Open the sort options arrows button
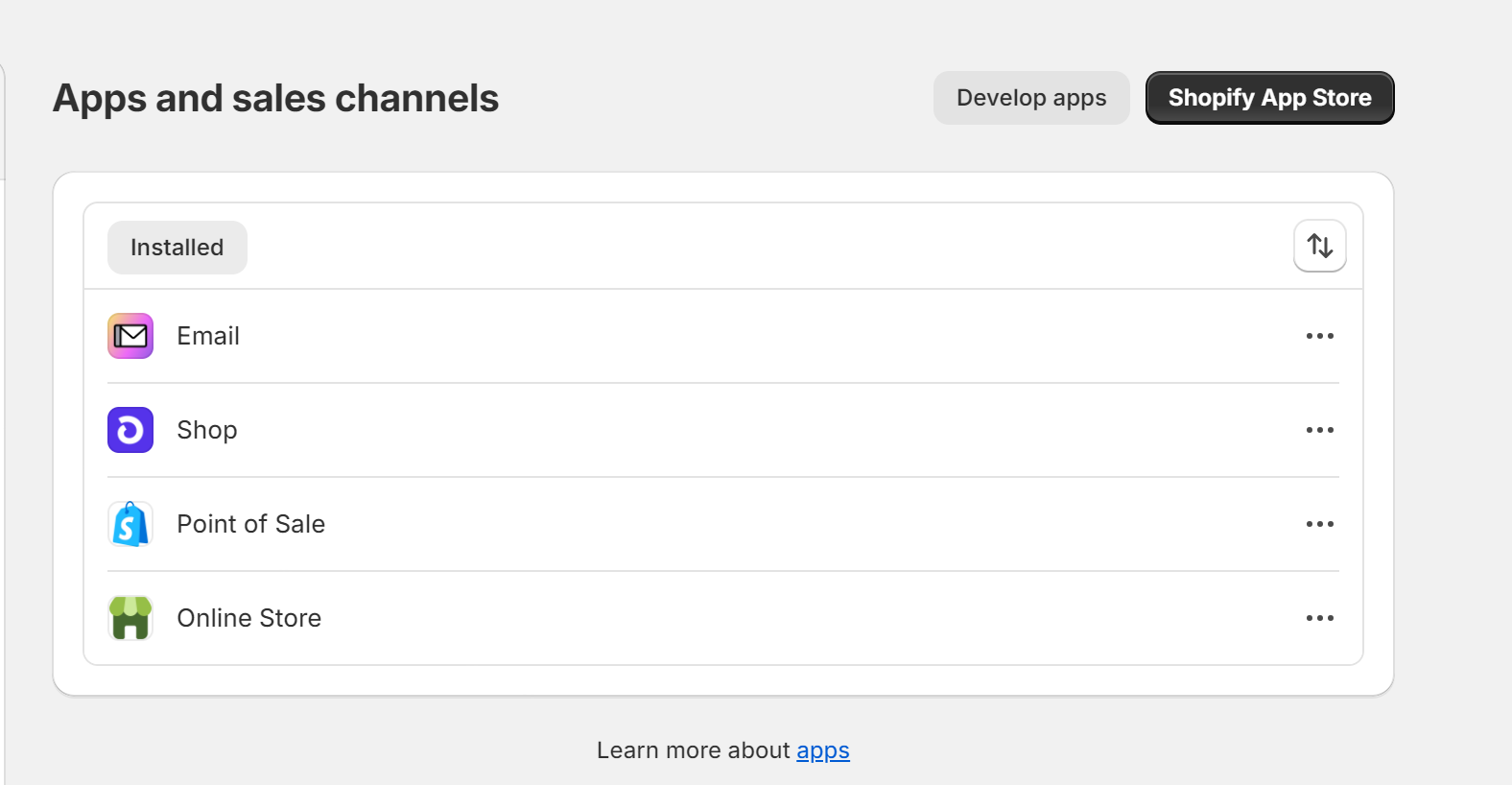Screen dimensions: 1512x785 [1320, 247]
